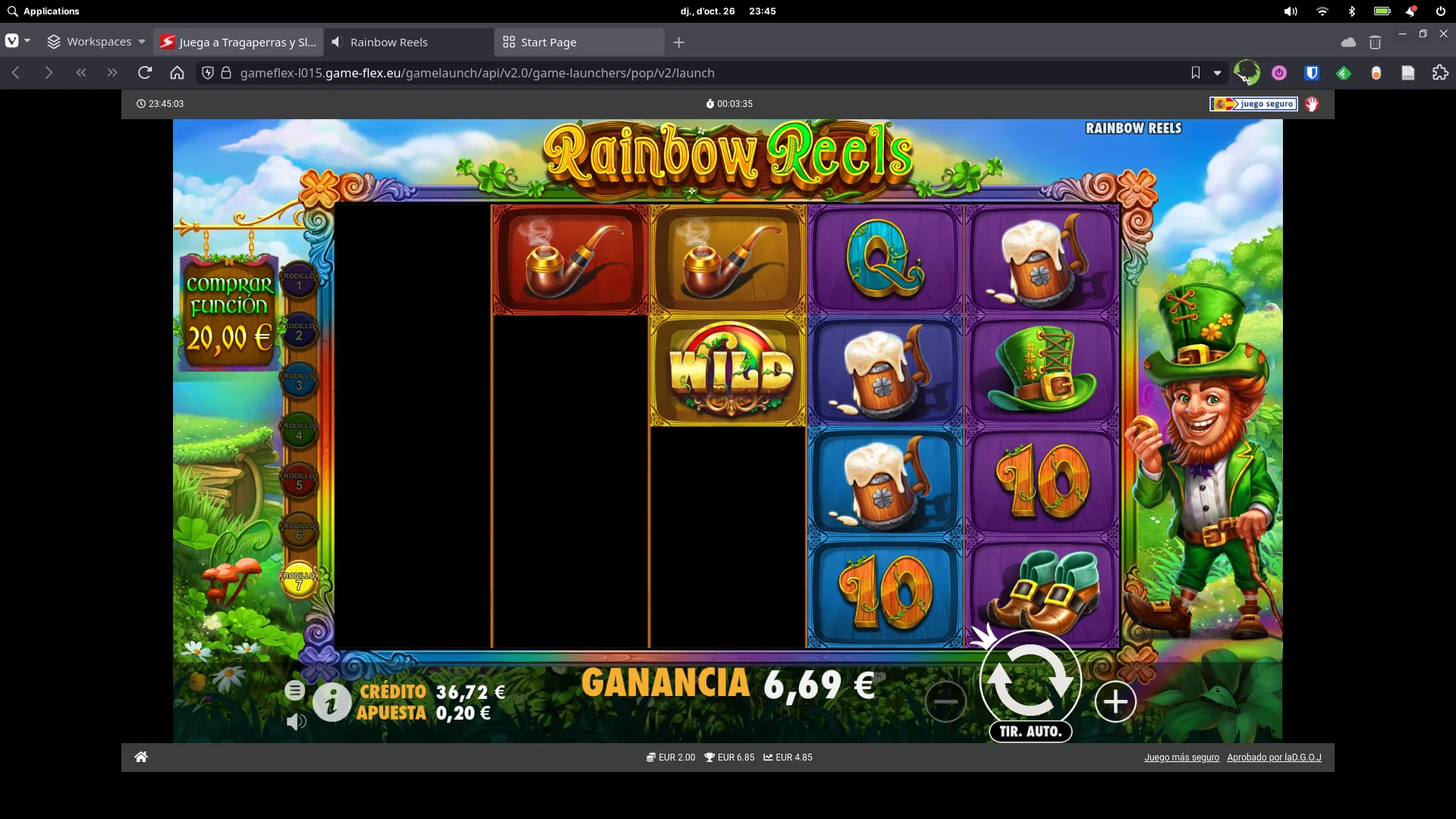Open the Applications menu

point(43,11)
